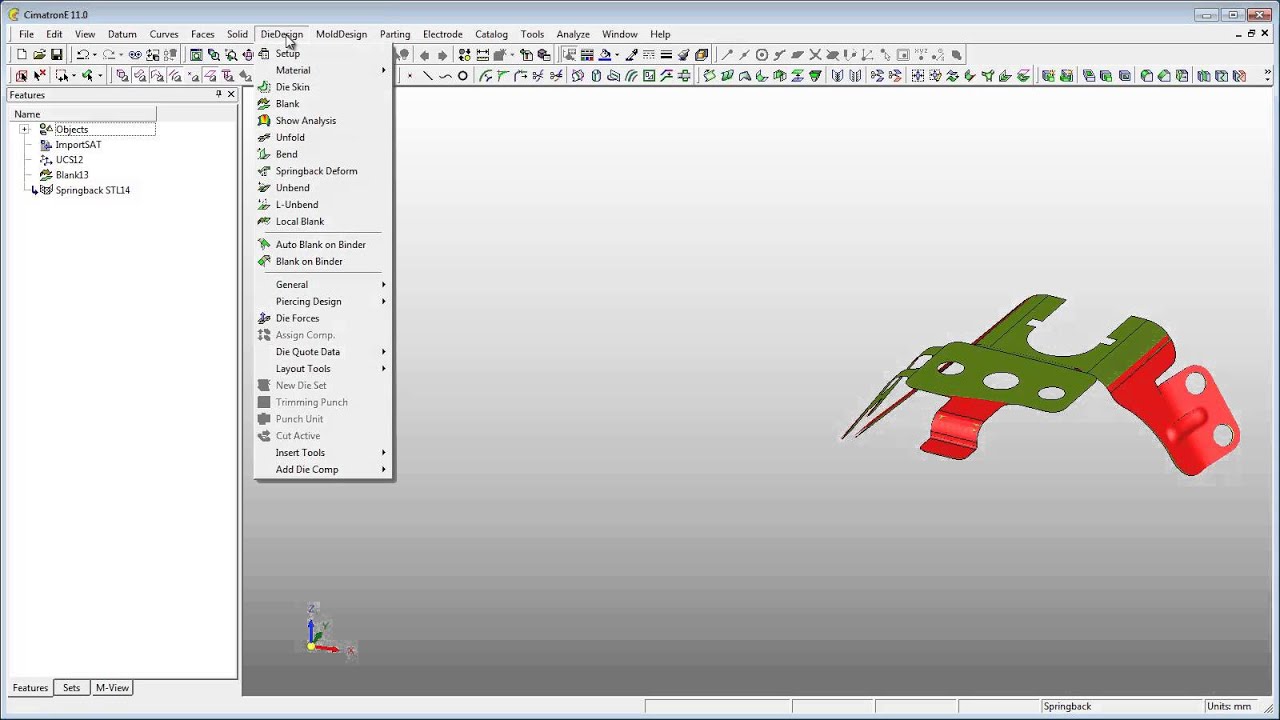Choose Auto Blank on Binder entry
Image resolution: width=1280 pixels, height=720 pixels.
pyautogui.click(x=323, y=244)
